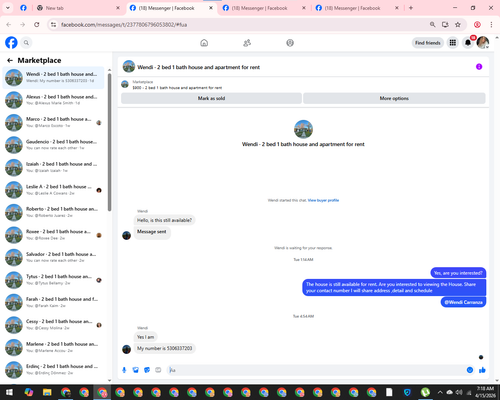The image size is (500, 400).
Task: Open the Groups icon in top navigation
Action: 290,43
